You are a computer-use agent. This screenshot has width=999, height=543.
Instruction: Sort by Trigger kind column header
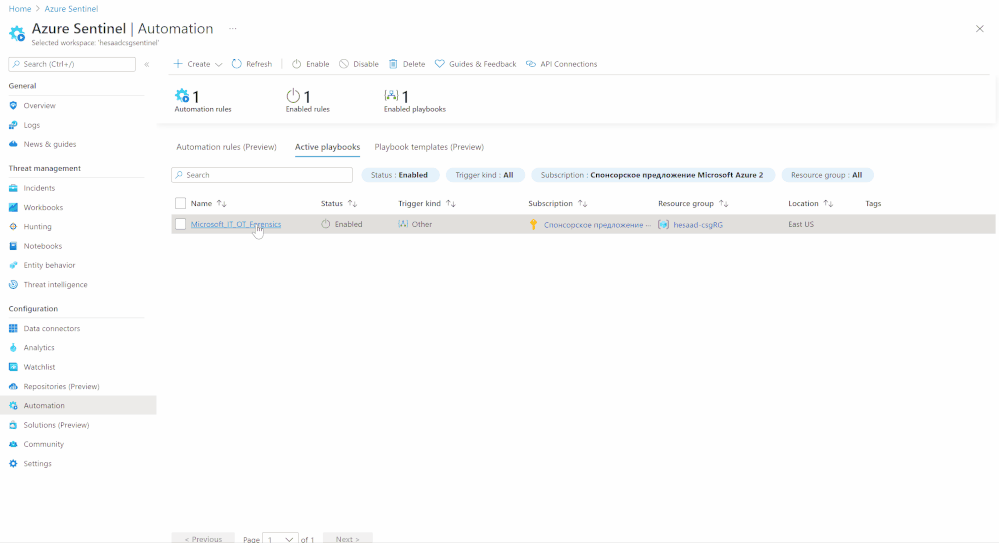point(427,203)
